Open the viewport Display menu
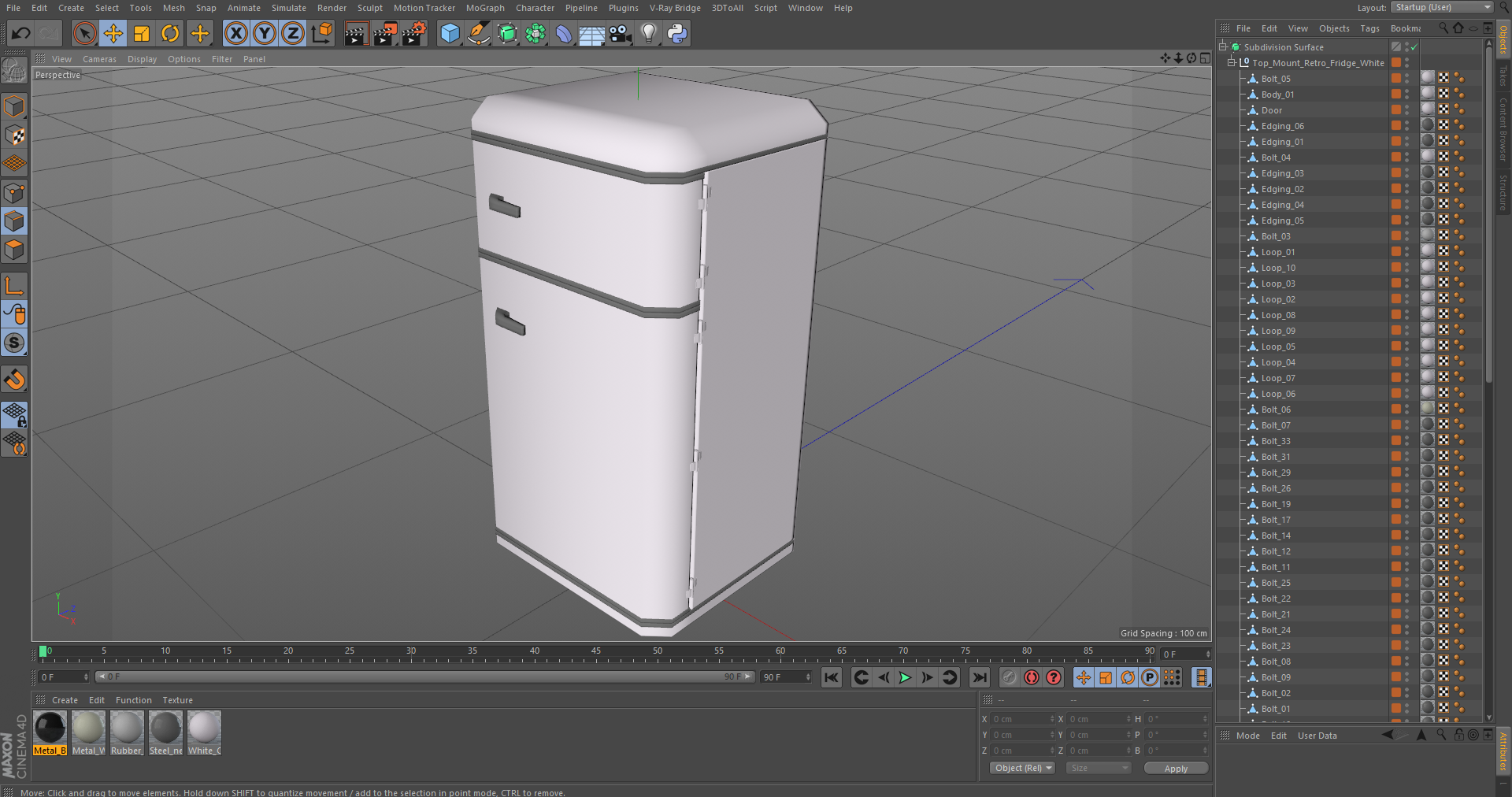This screenshot has width=1512, height=797. click(142, 59)
